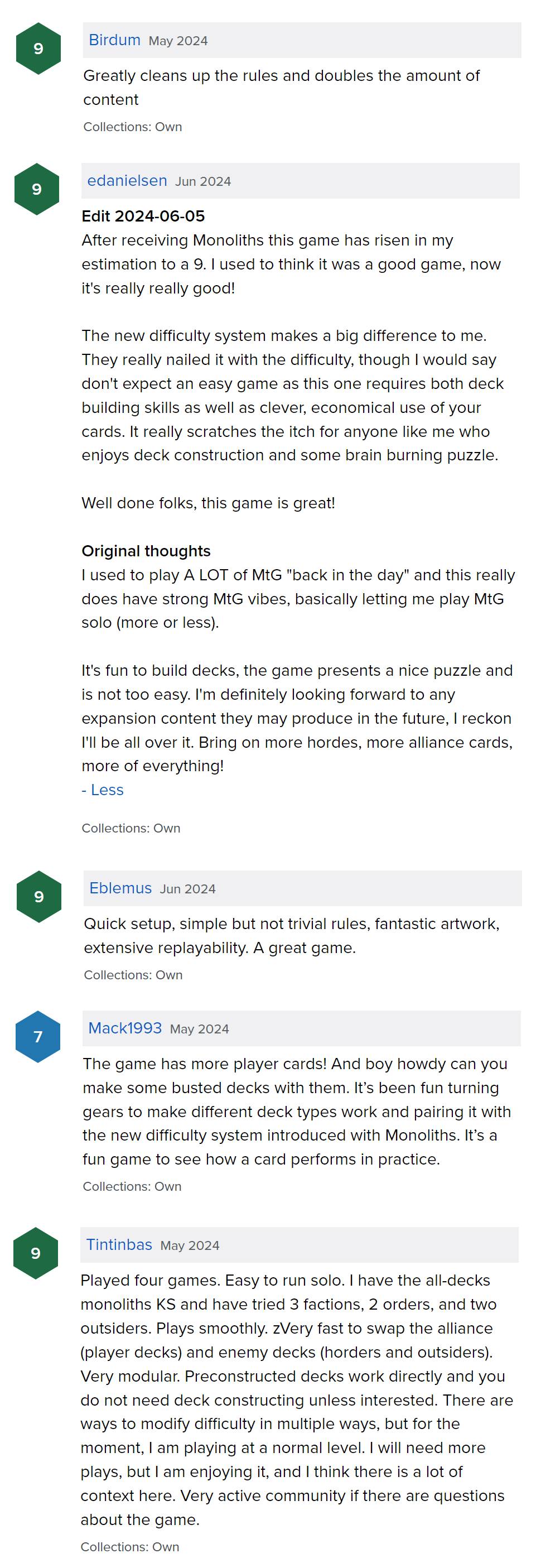
Task: Open Birdum's user profile
Action: pos(114,40)
